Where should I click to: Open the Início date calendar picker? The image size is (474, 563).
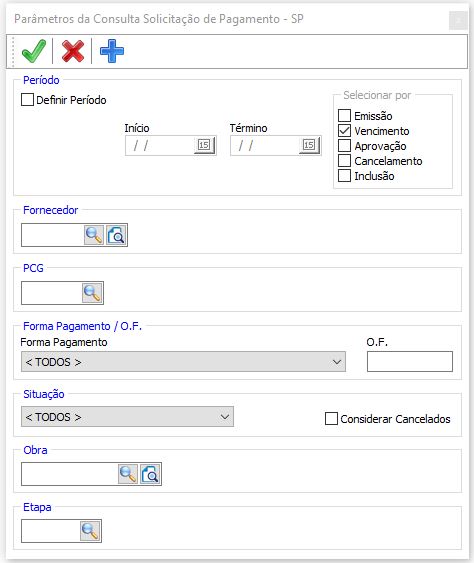(x=204, y=145)
